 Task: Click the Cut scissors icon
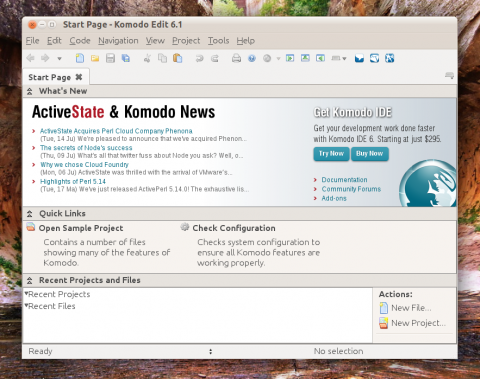[x=147, y=58]
